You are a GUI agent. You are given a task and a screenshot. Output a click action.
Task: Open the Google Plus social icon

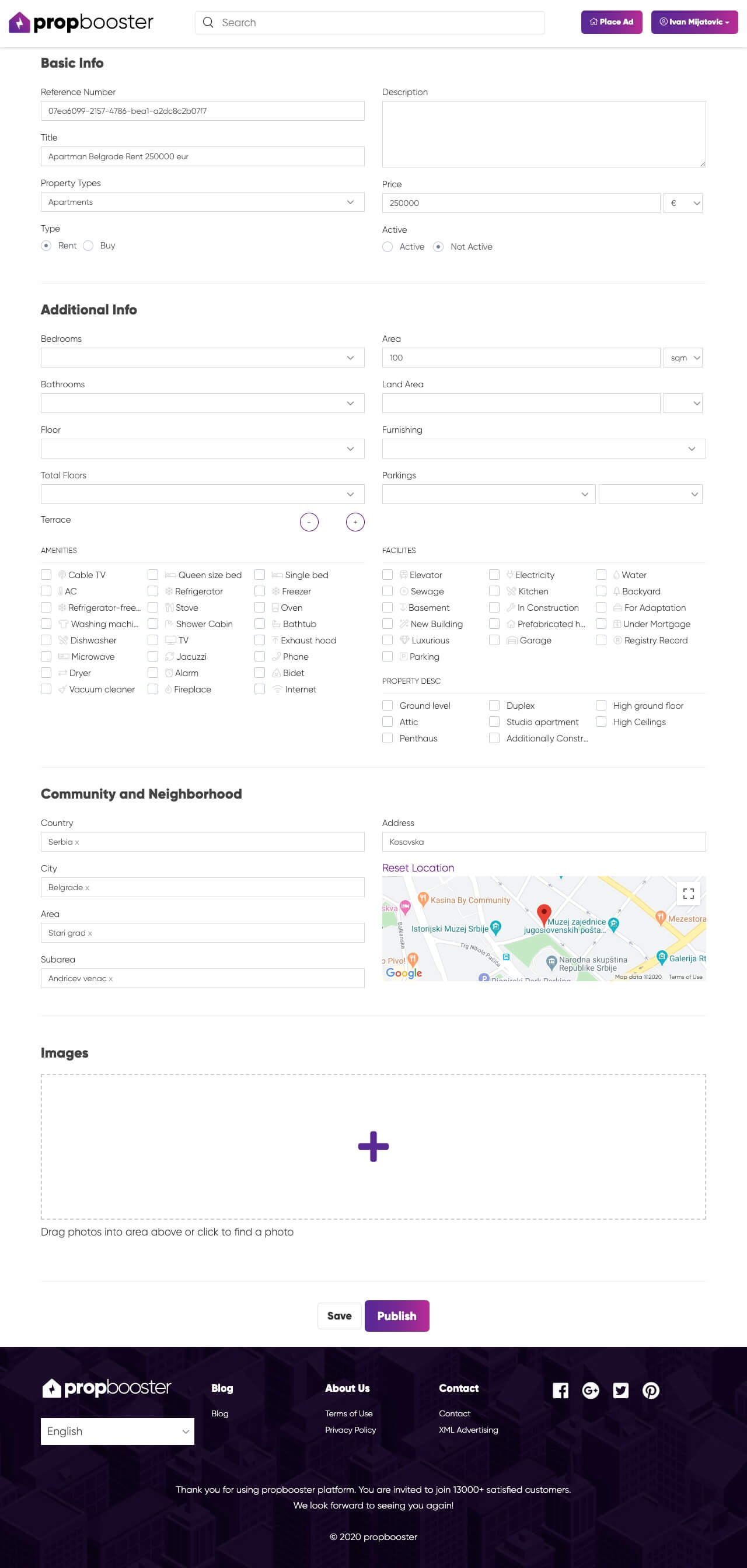[590, 1390]
